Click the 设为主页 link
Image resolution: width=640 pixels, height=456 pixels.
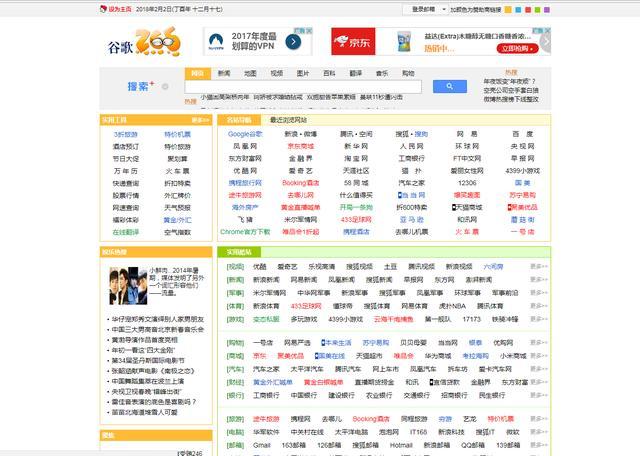(120, 9)
